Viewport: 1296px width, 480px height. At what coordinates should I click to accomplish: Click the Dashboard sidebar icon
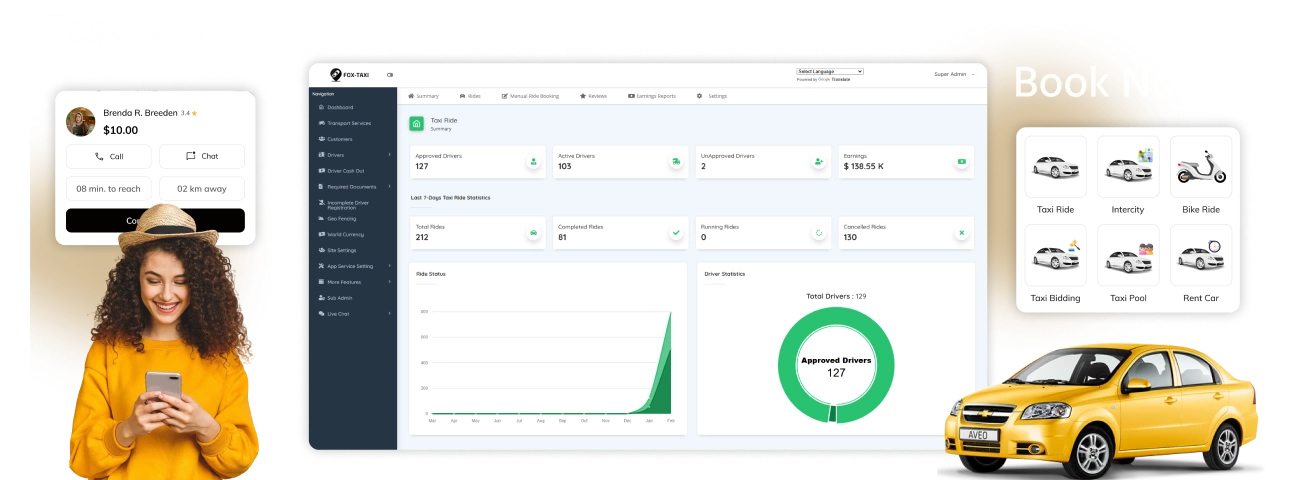coord(320,107)
